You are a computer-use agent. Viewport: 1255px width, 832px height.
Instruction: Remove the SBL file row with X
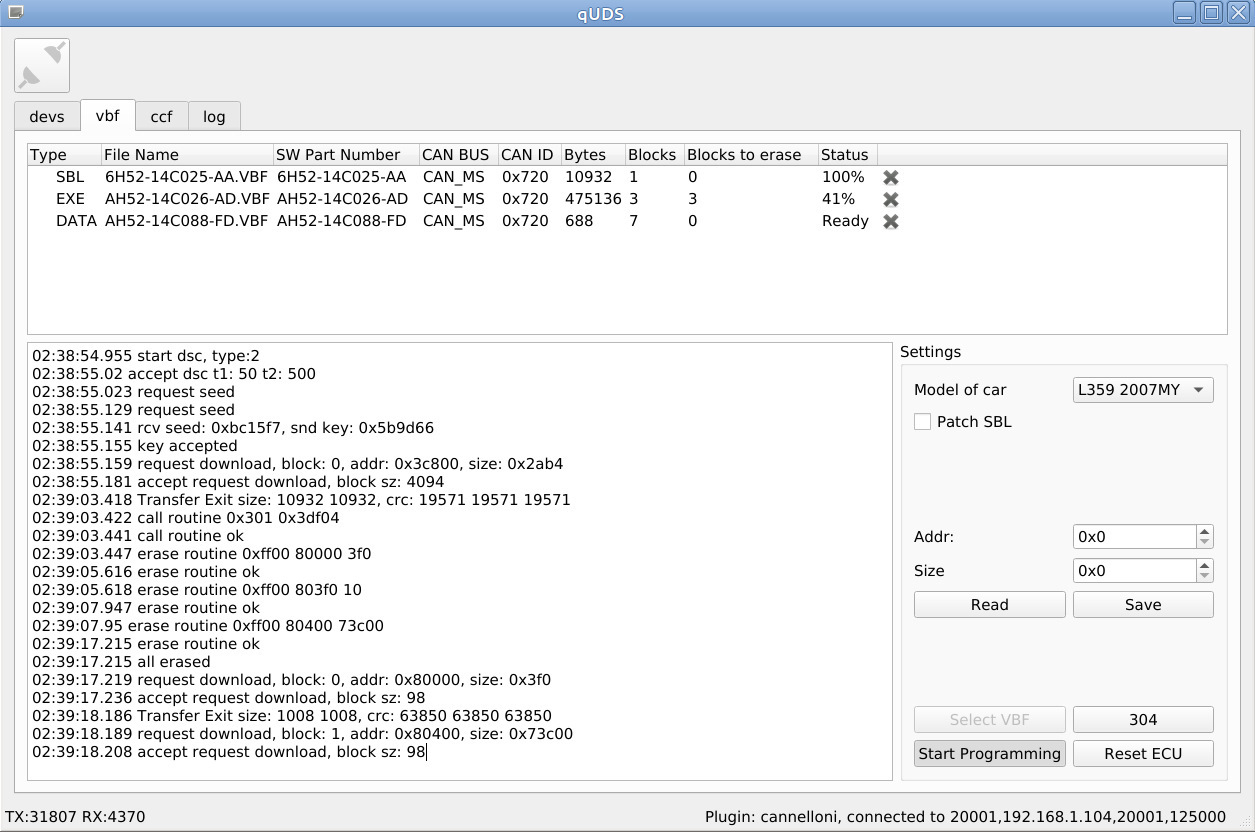point(891,177)
